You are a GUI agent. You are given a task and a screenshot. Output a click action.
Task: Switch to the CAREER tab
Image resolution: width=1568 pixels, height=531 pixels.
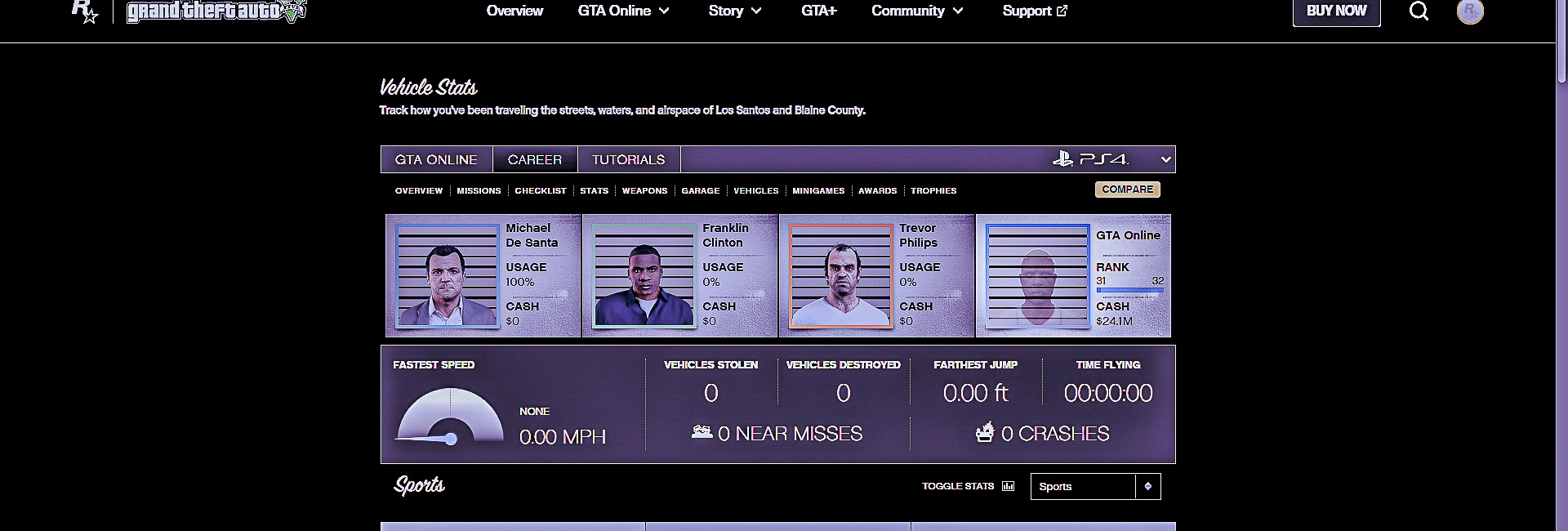click(x=535, y=159)
